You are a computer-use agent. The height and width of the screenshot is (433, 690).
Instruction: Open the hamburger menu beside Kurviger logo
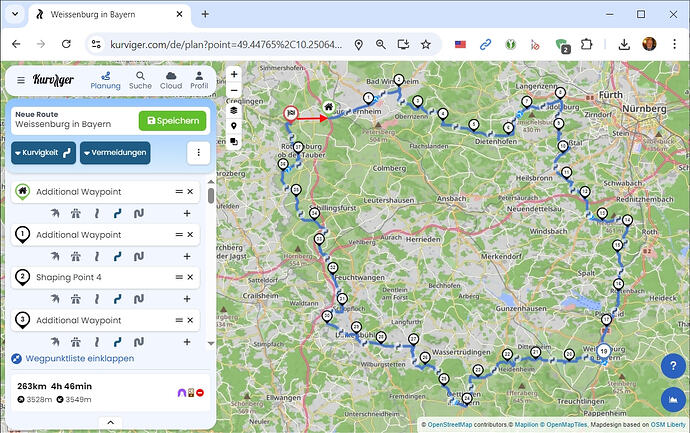pos(20,80)
